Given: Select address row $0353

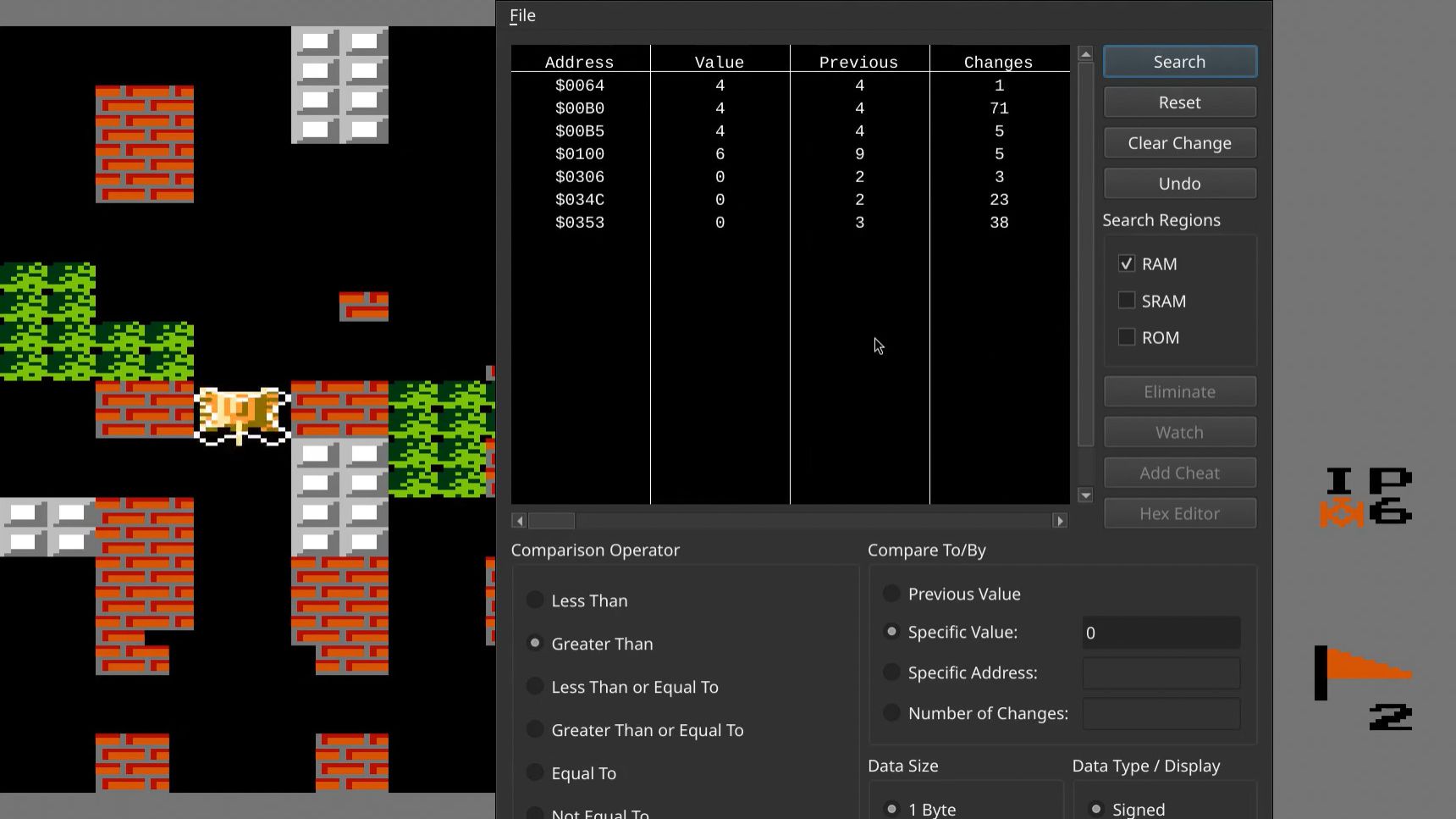Looking at the screenshot, I should point(791,223).
